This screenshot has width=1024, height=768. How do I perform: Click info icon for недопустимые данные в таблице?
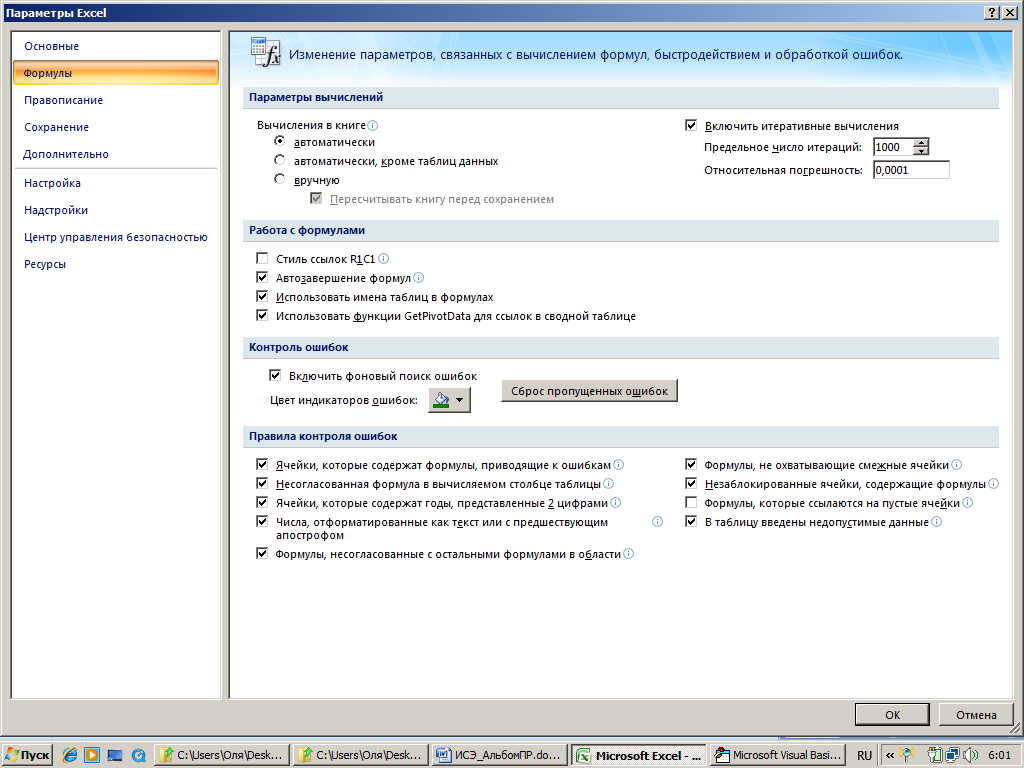[x=936, y=522]
